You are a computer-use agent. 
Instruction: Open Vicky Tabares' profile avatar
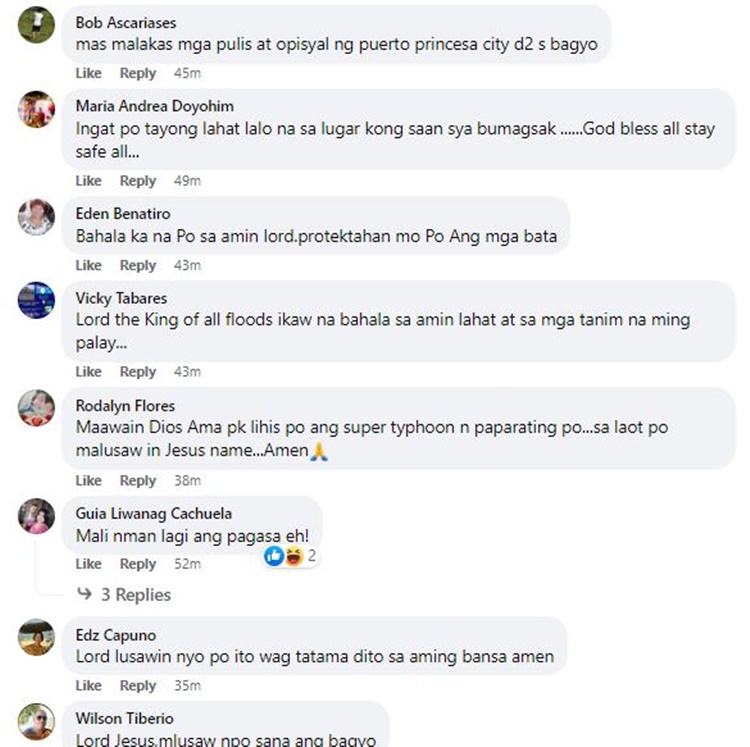[36, 300]
